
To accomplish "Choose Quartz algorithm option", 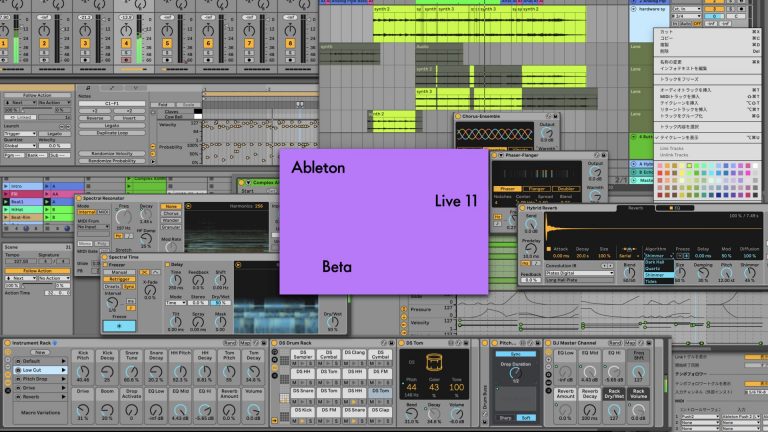I will click(x=659, y=268).
